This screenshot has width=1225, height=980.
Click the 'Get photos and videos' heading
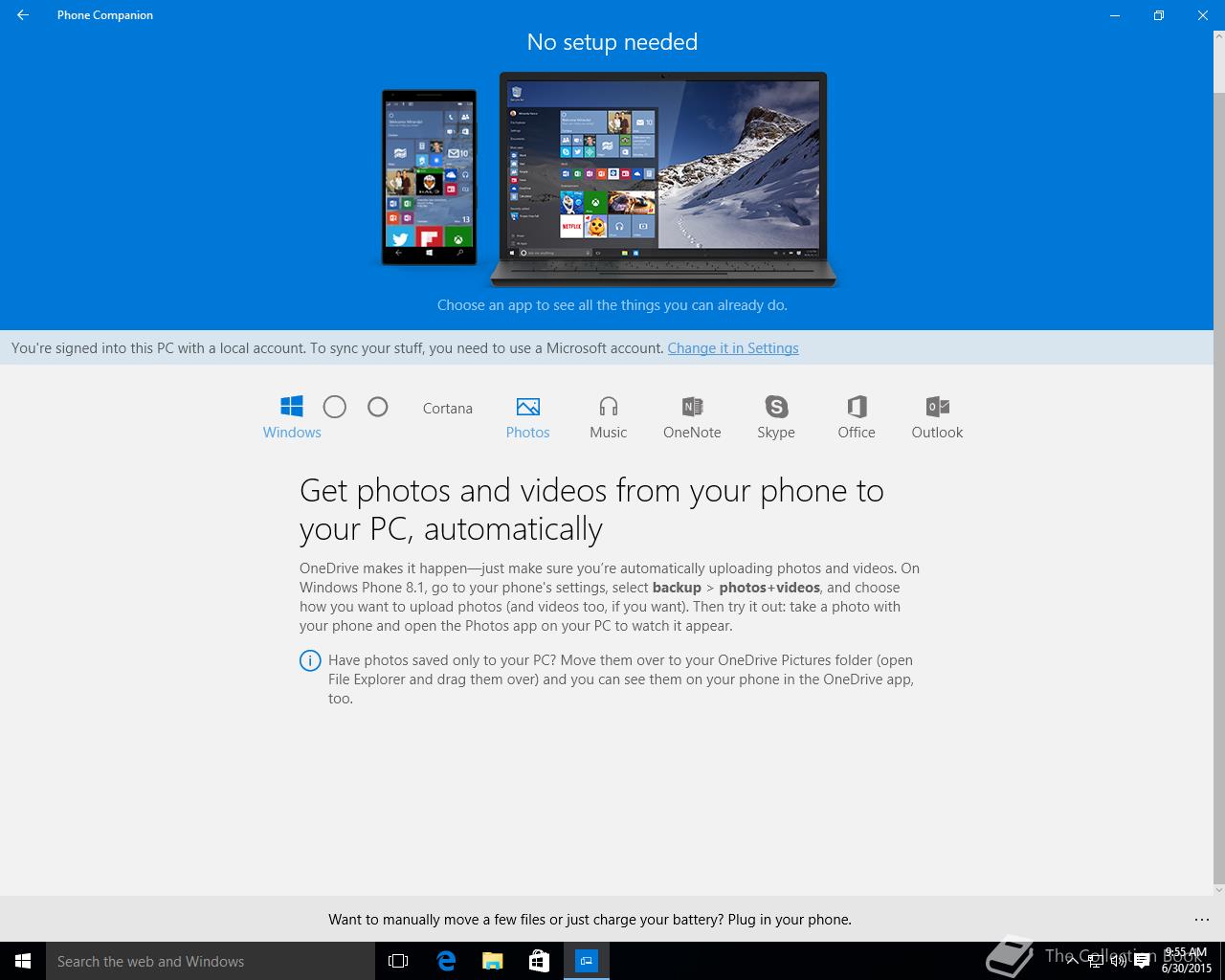tap(591, 509)
